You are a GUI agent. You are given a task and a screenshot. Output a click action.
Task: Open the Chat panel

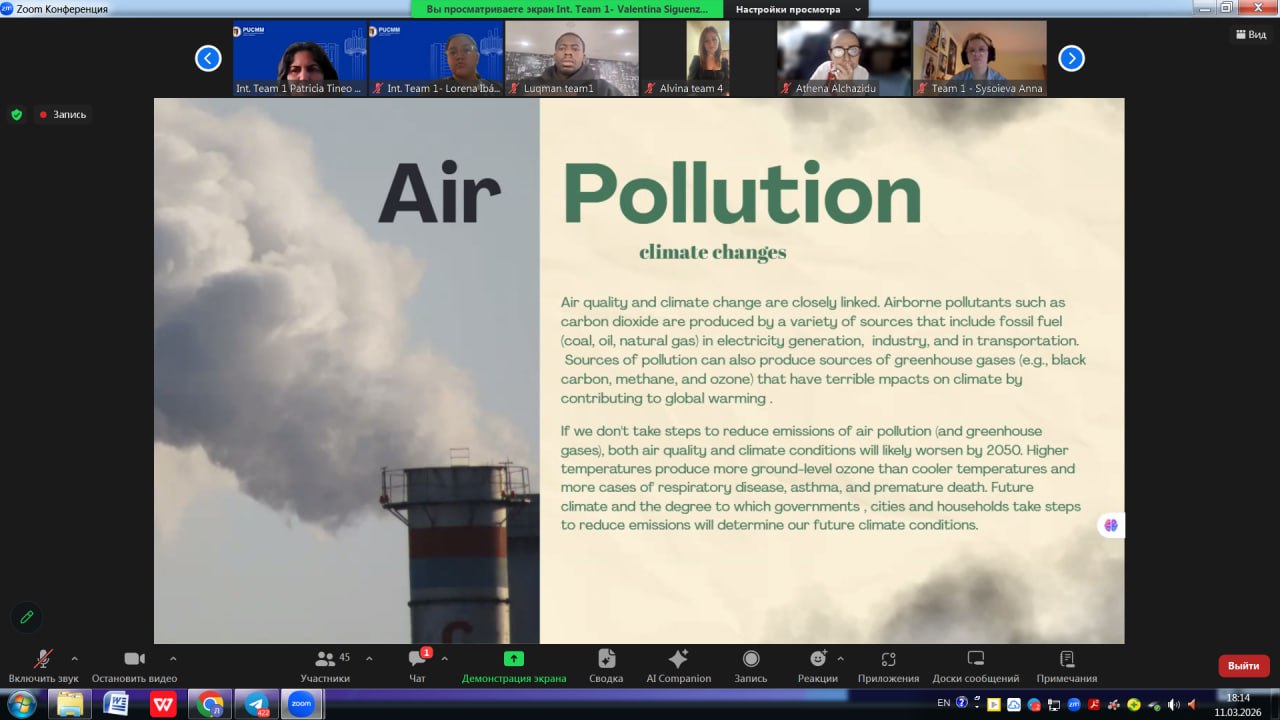click(x=417, y=666)
